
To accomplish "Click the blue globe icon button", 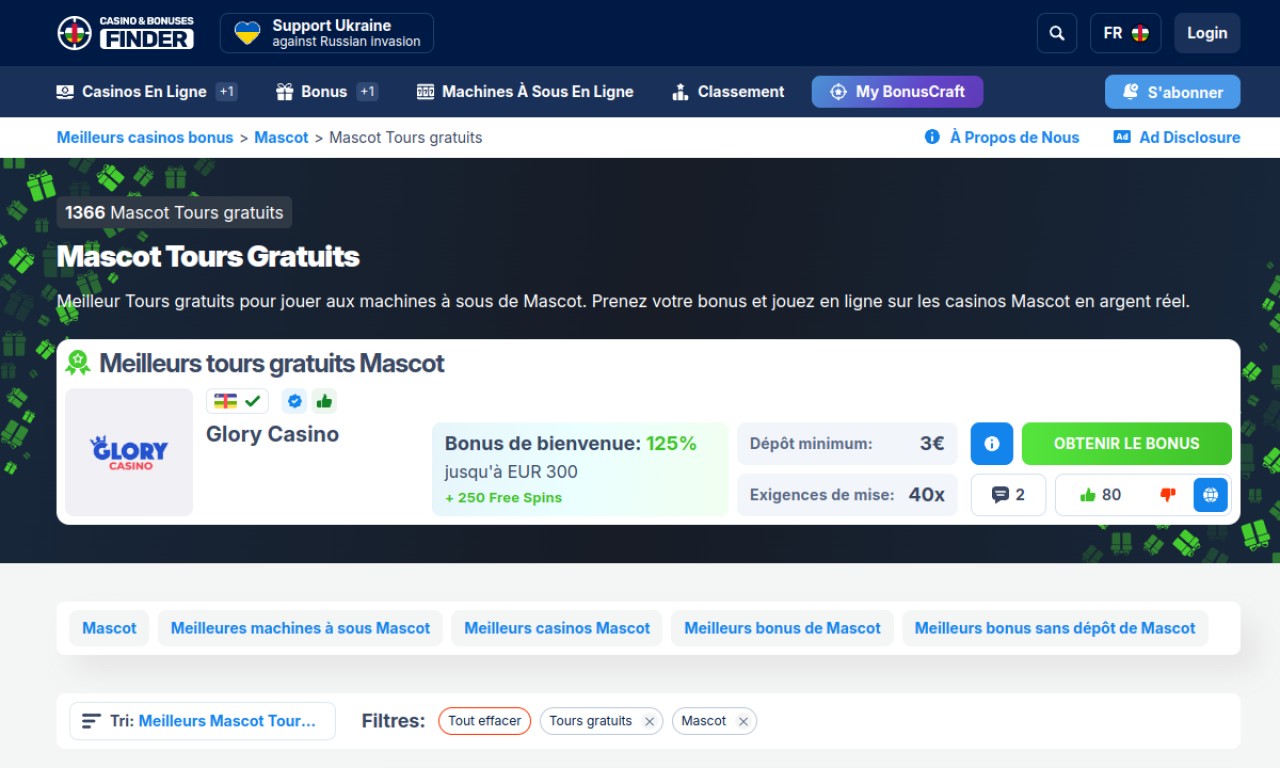I will [x=1210, y=495].
